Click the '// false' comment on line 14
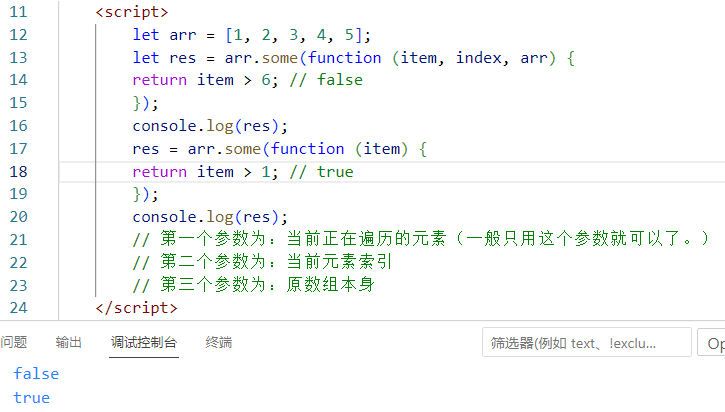Screen dimensions: 725x412 point(326,80)
